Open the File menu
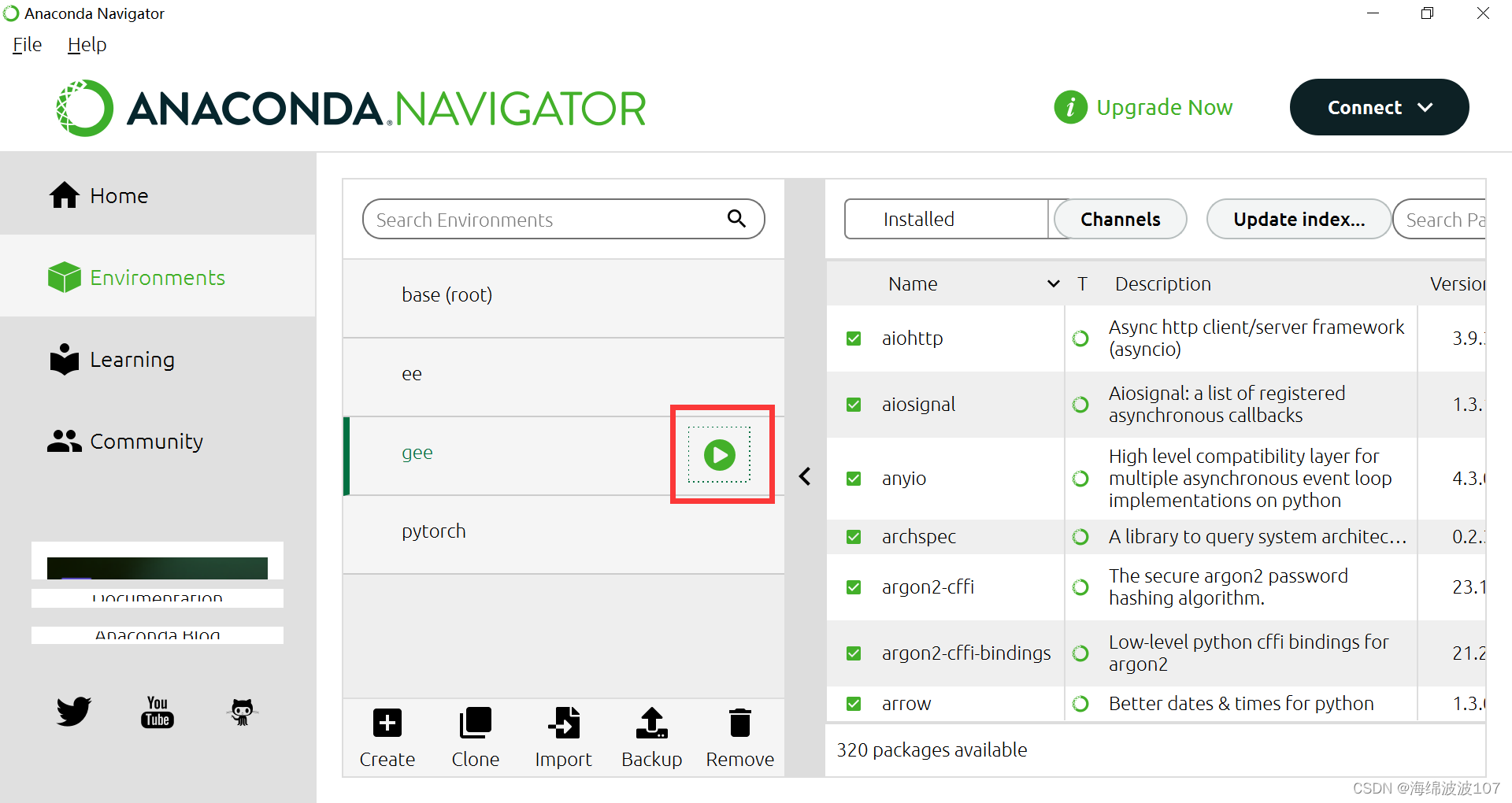This screenshot has width=1512, height=803. pyautogui.click(x=27, y=45)
